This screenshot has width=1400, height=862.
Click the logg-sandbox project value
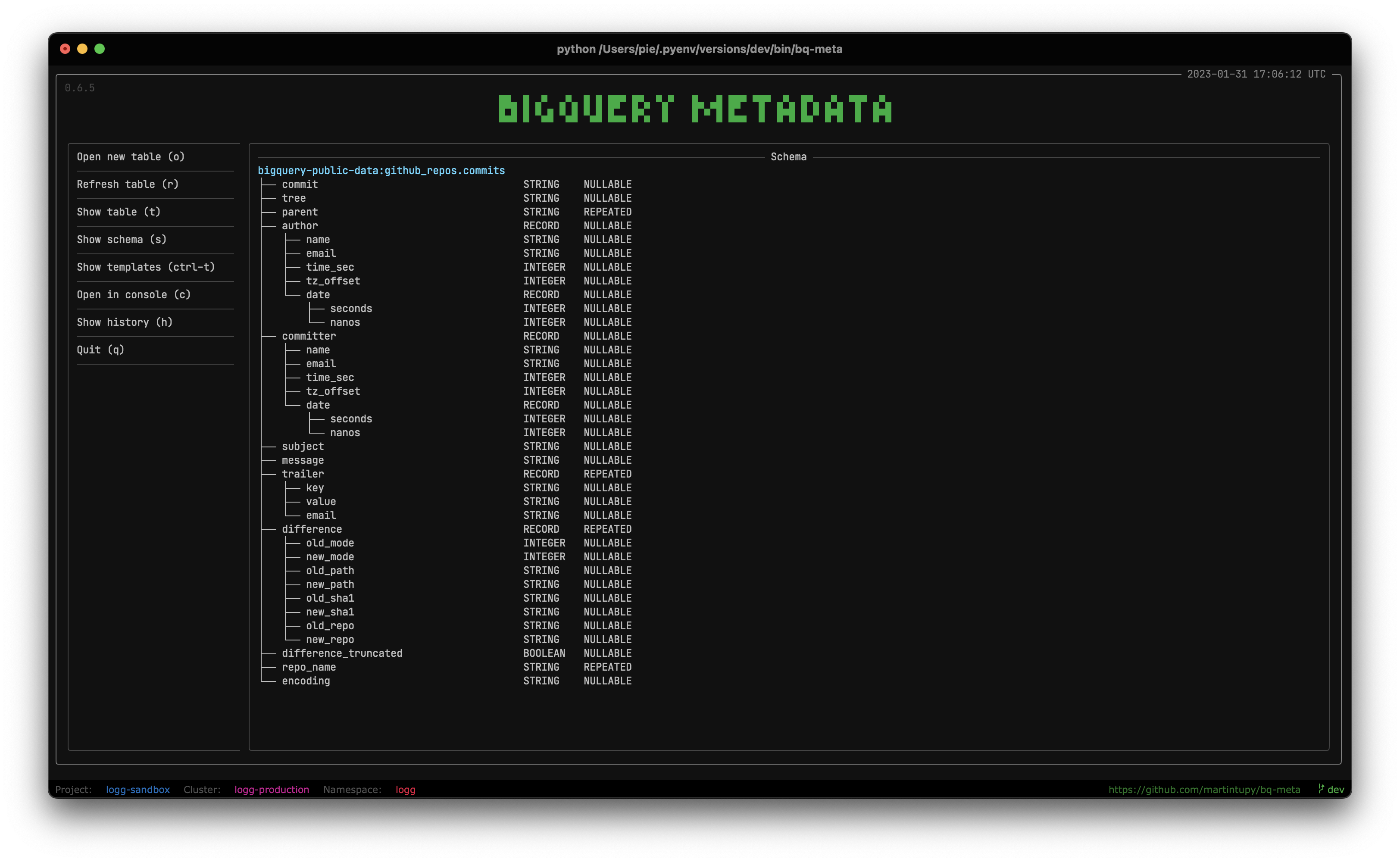pos(138,789)
